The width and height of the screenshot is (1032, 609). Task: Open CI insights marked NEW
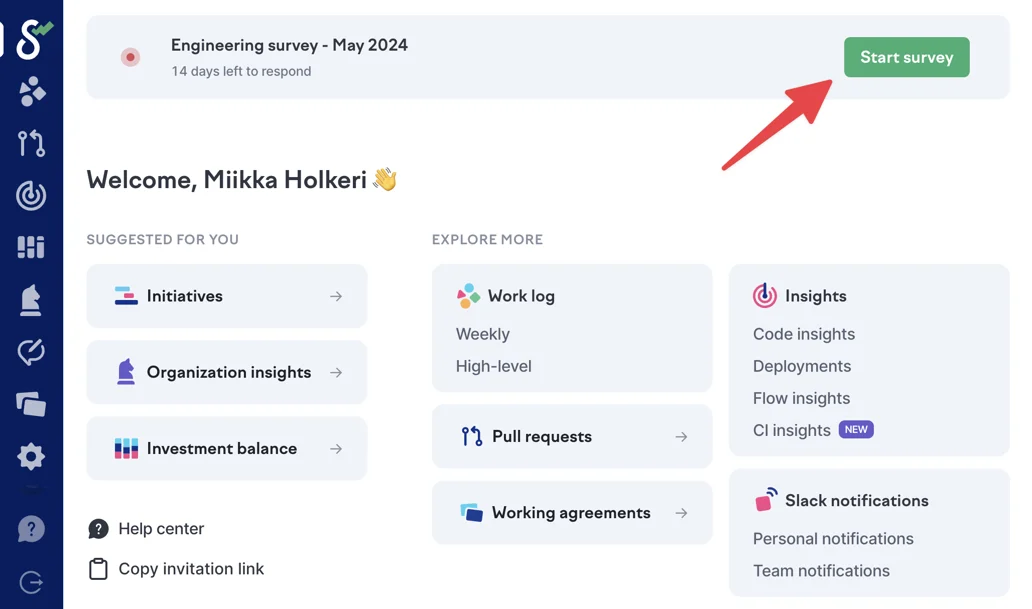pyautogui.click(x=792, y=430)
